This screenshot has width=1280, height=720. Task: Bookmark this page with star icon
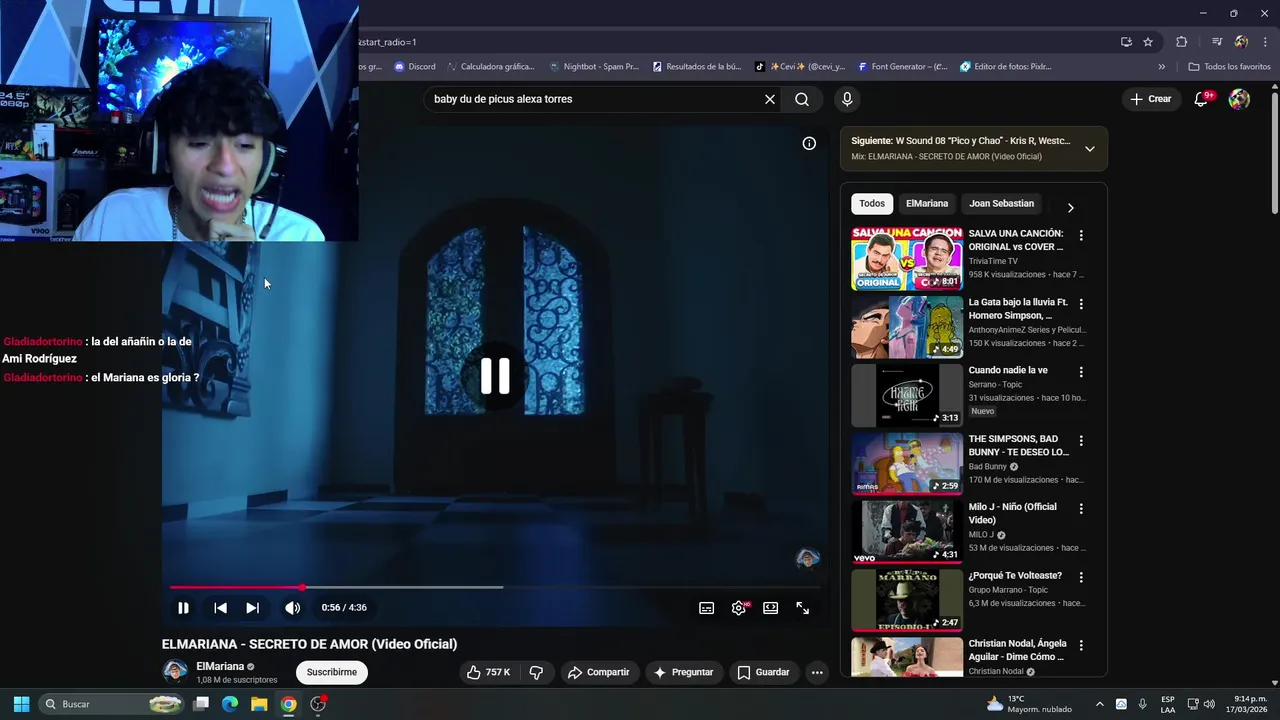pyautogui.click(x=1148, y=42)
